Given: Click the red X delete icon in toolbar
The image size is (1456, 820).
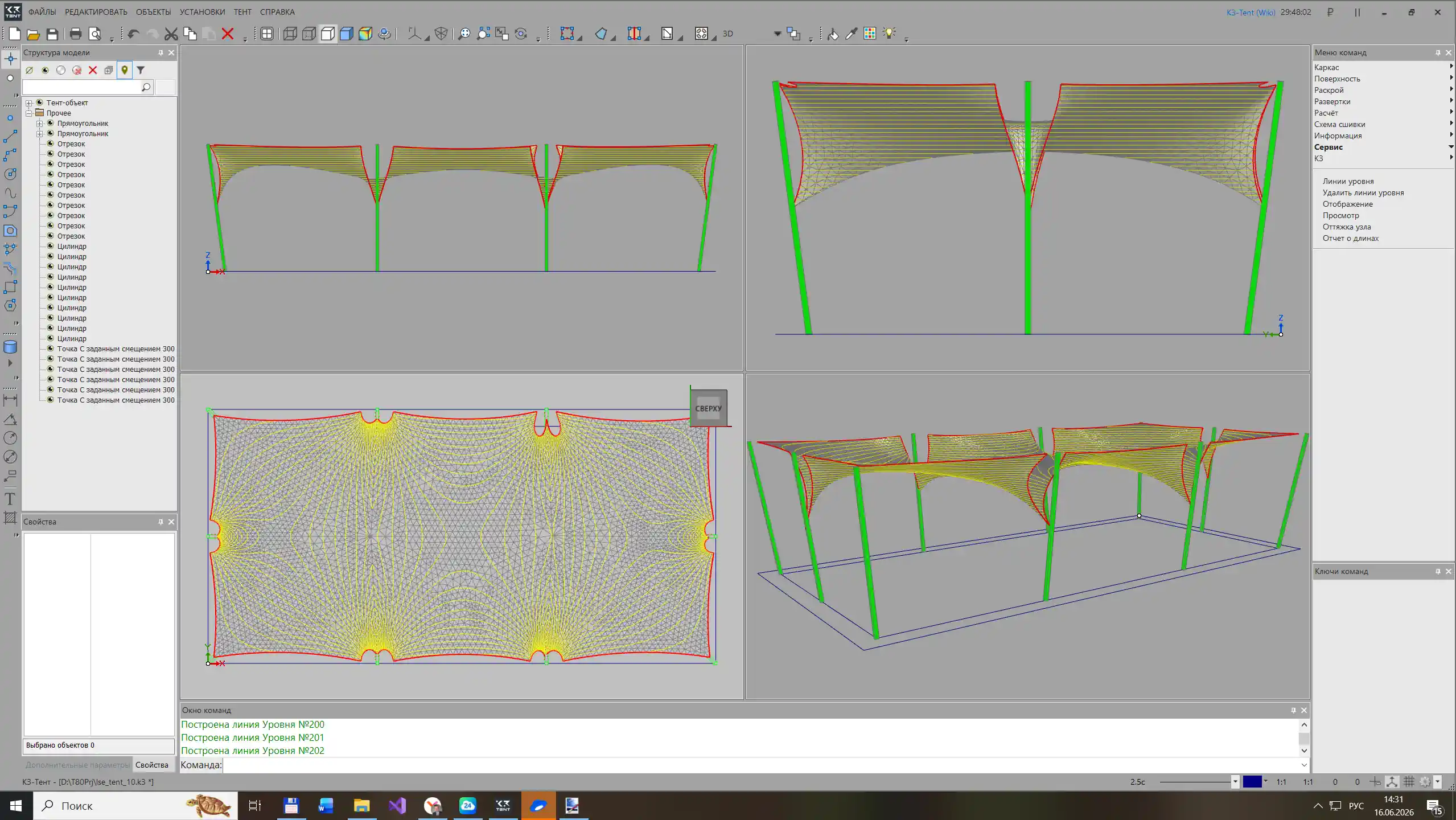Looking at the screenshot, I should [228, 34].
